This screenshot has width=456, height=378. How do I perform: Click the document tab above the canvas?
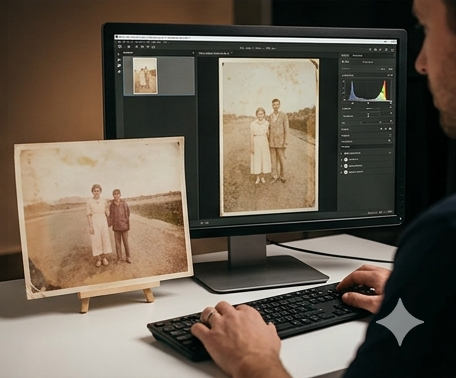coord(215,53)
